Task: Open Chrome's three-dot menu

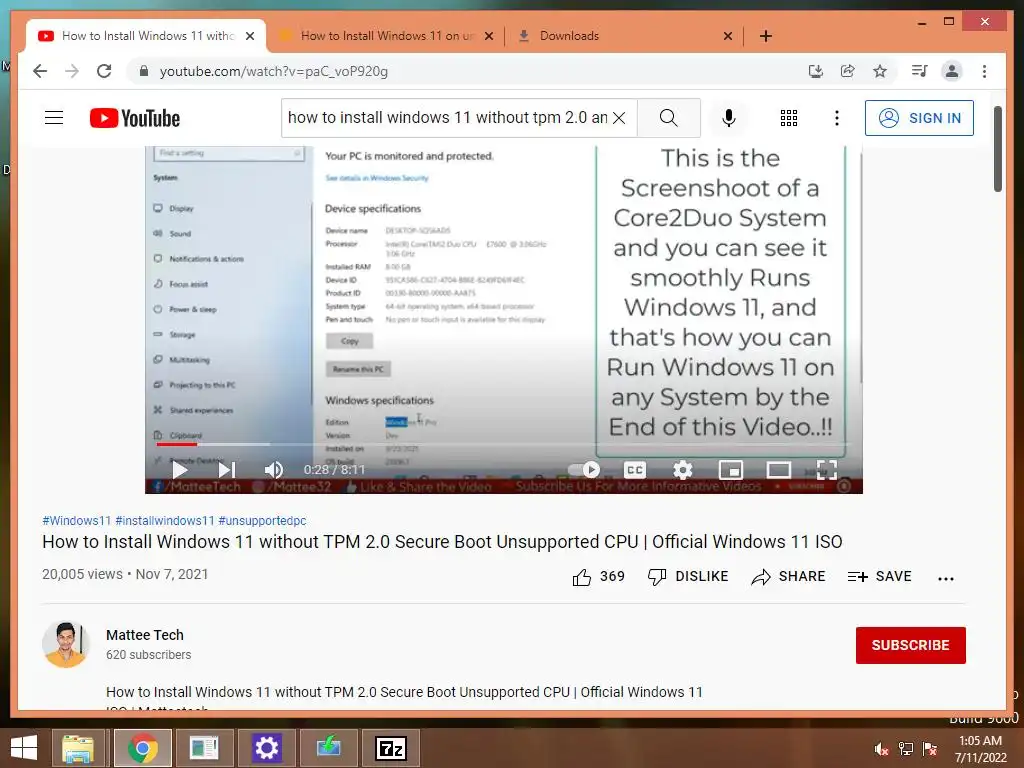Action: tap(984, 71)
